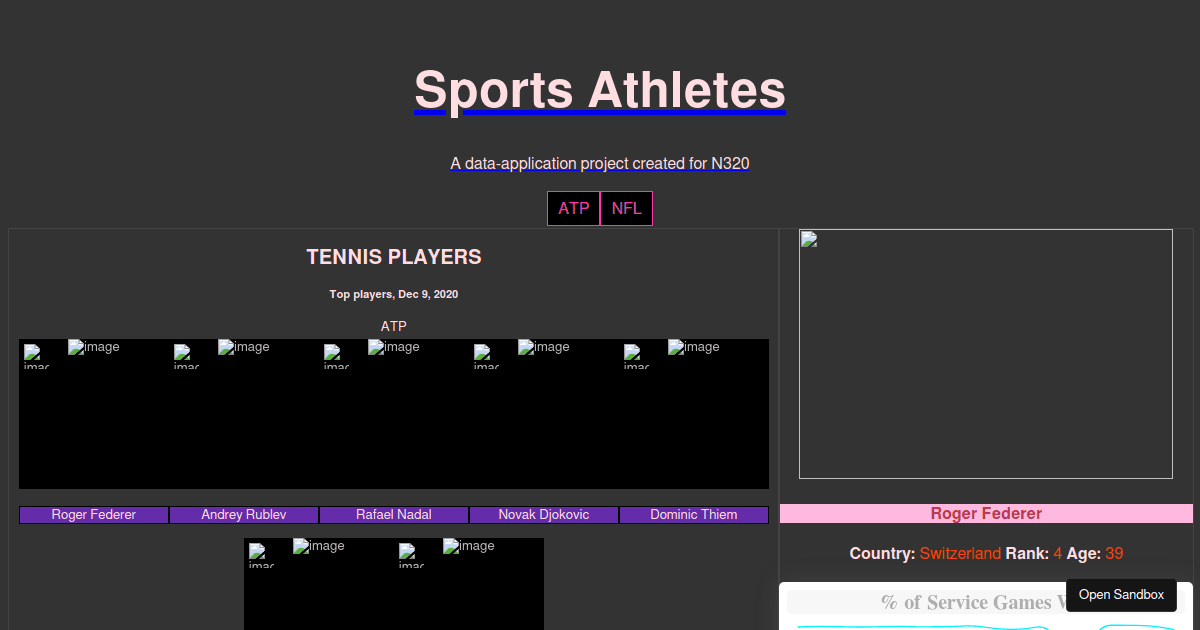Select the Roger Federer name button
The image size is (1200, 630).
pos(94,515)
